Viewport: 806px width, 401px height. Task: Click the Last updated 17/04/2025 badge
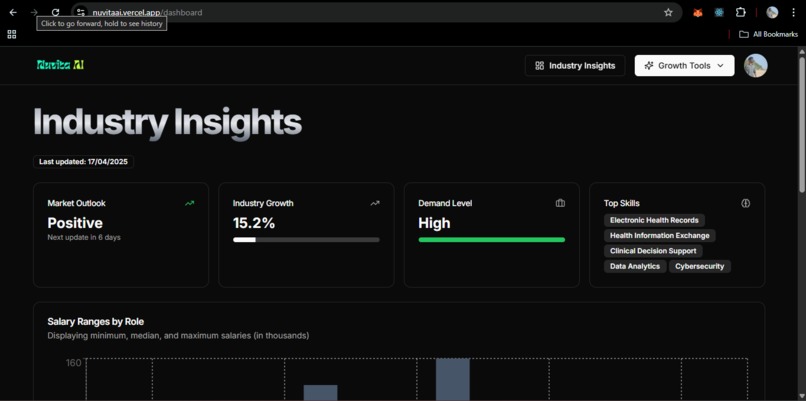84,161
